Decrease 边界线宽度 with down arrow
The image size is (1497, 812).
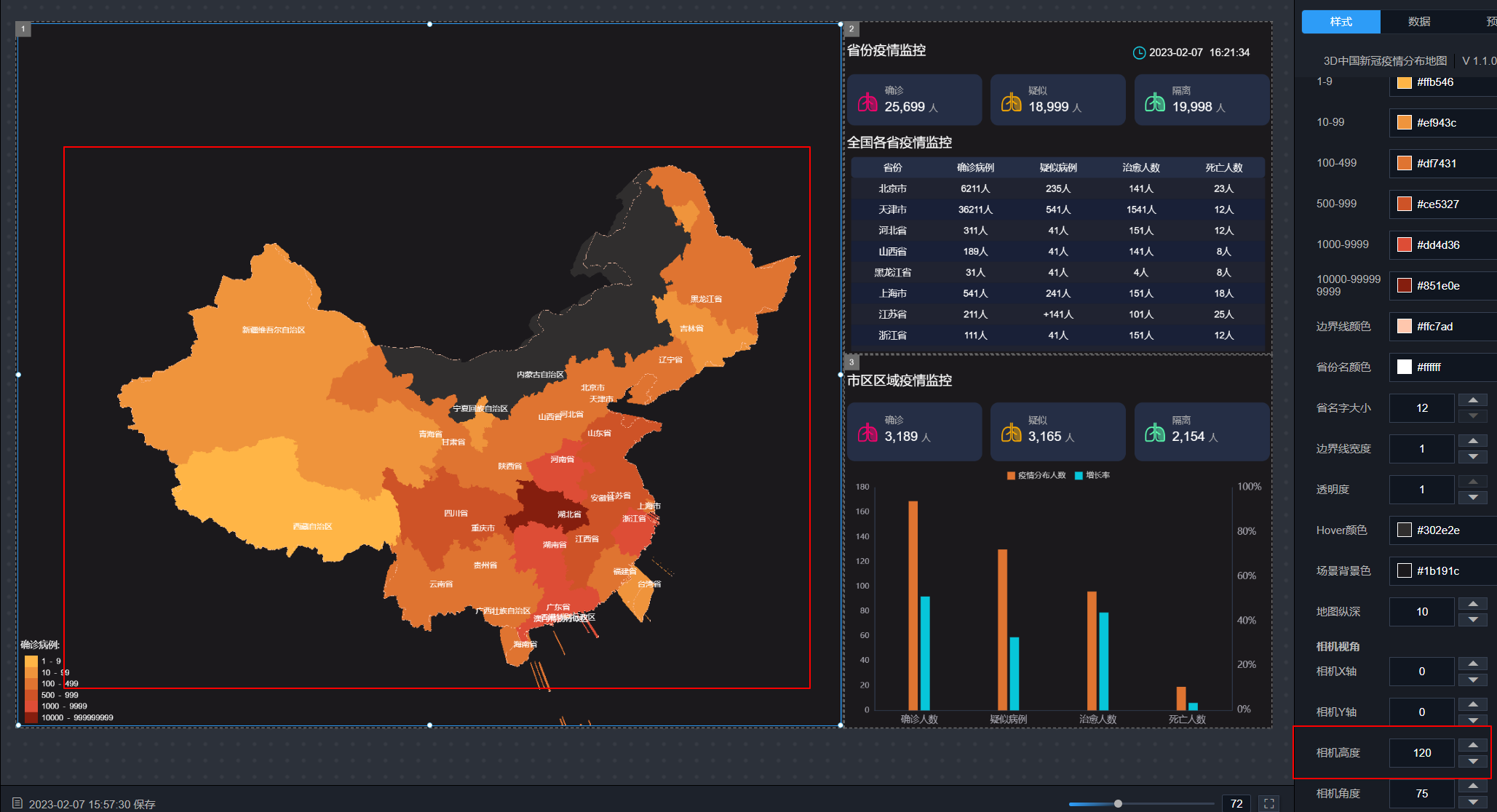pos(1473,457)
